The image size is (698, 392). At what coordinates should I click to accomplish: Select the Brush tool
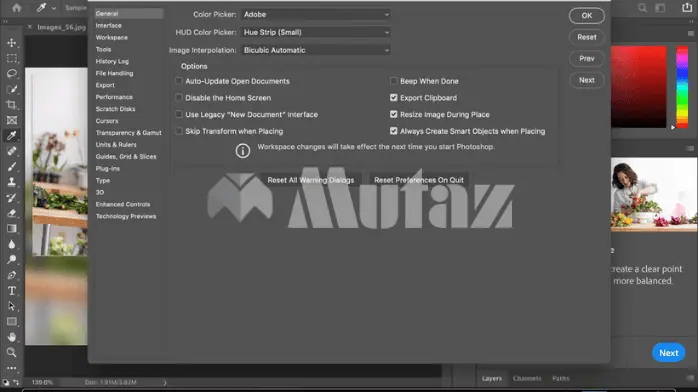click(12, 166)
